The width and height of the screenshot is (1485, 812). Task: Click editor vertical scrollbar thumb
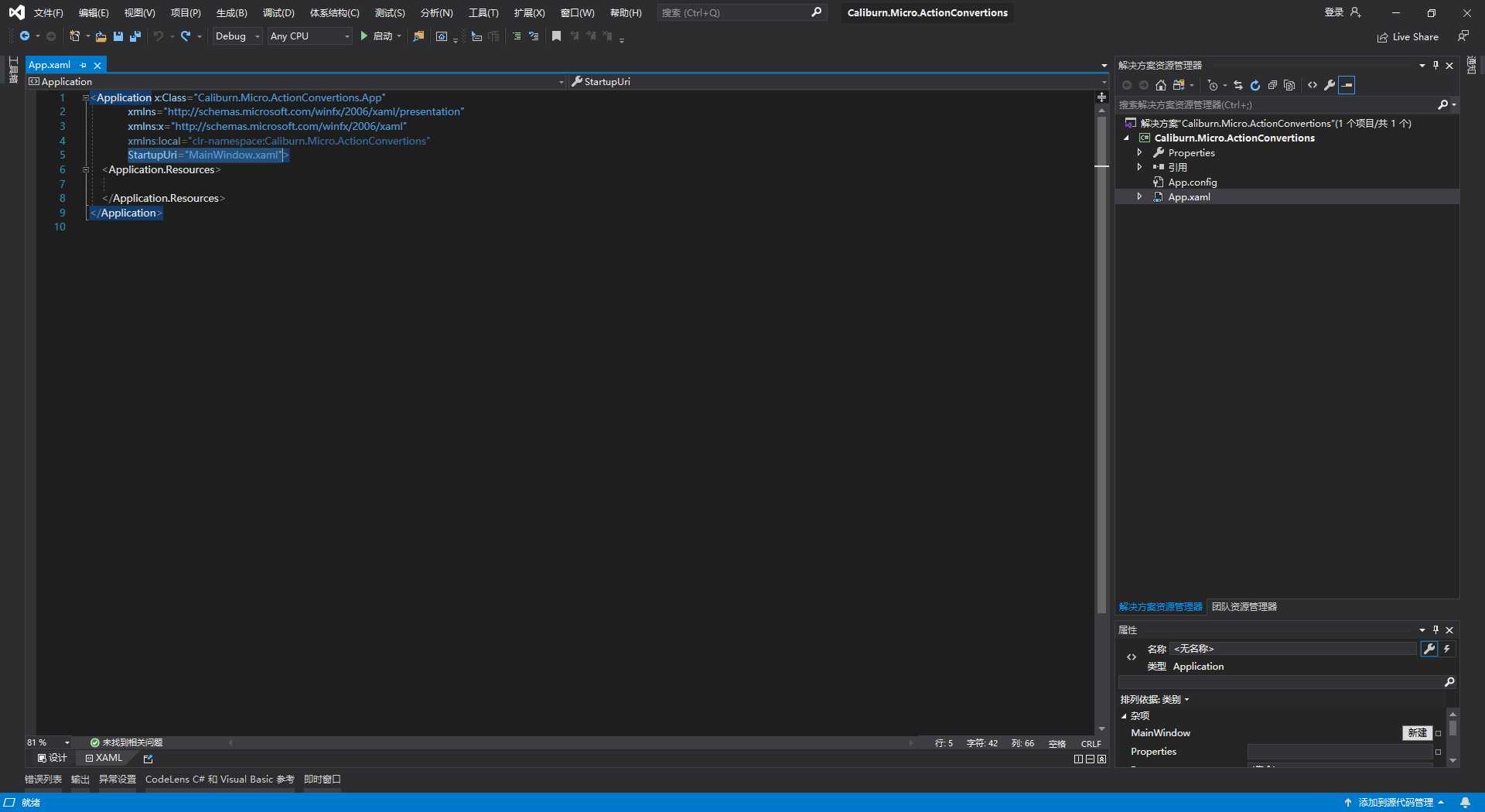click(x=1101, y=363)
